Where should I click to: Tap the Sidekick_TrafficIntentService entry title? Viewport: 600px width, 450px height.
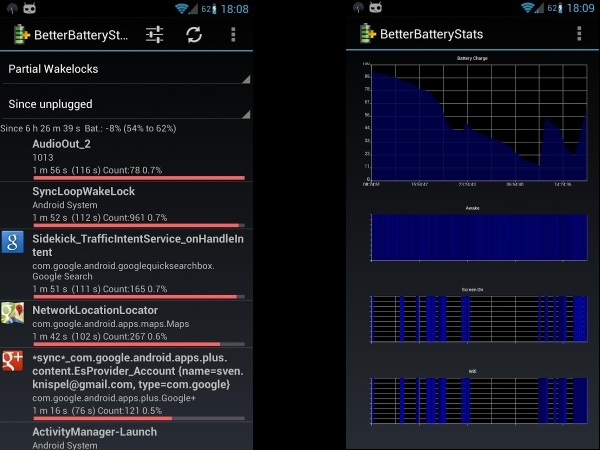(138, 246)
